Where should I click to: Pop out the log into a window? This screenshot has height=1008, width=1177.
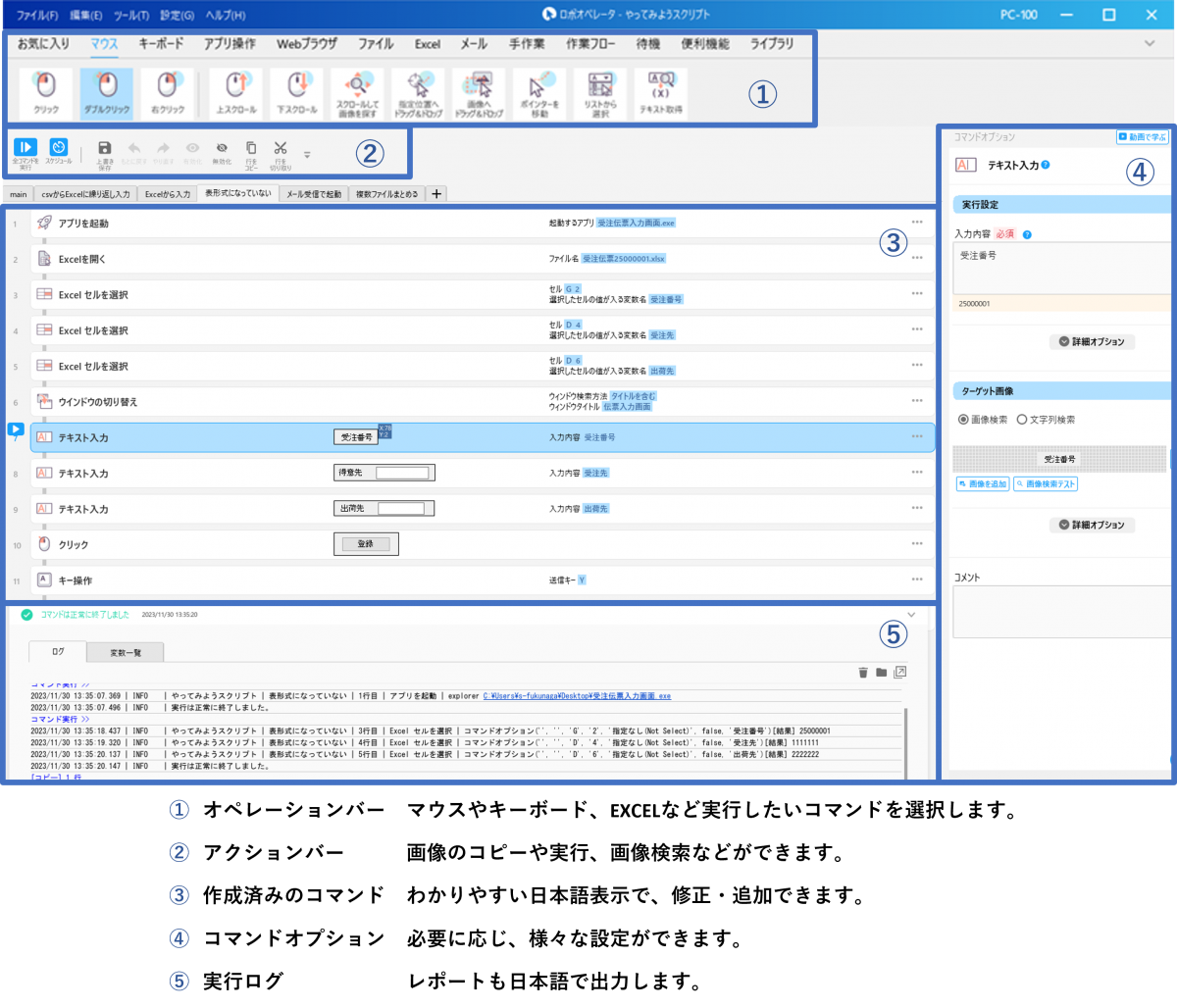(x=900, y=673)
